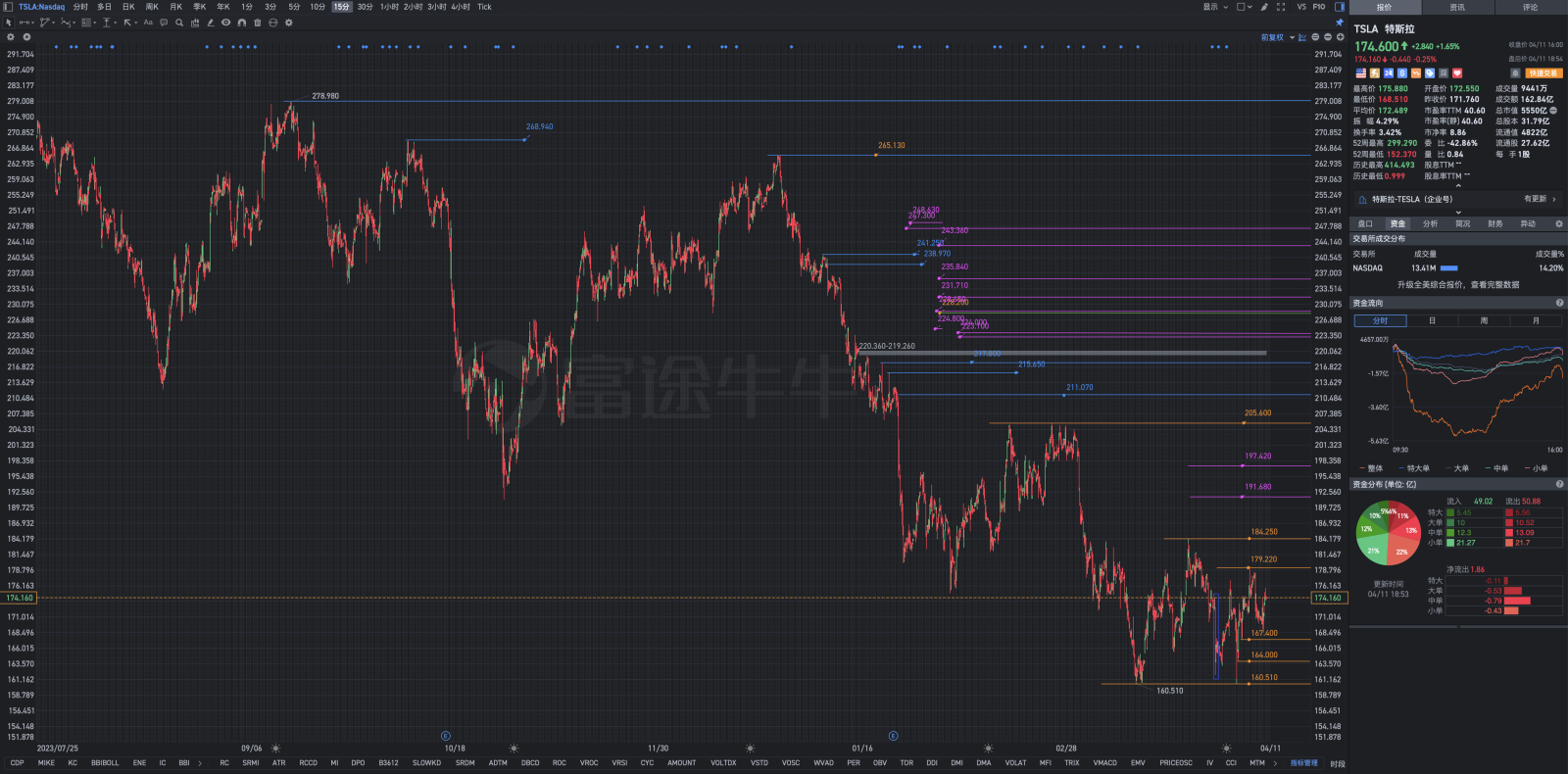Image resolution: width=1568 pixels, height=774 pixels.
Task: Click 快捷交易 quick trade button
Action: (x=1543, y=73)
